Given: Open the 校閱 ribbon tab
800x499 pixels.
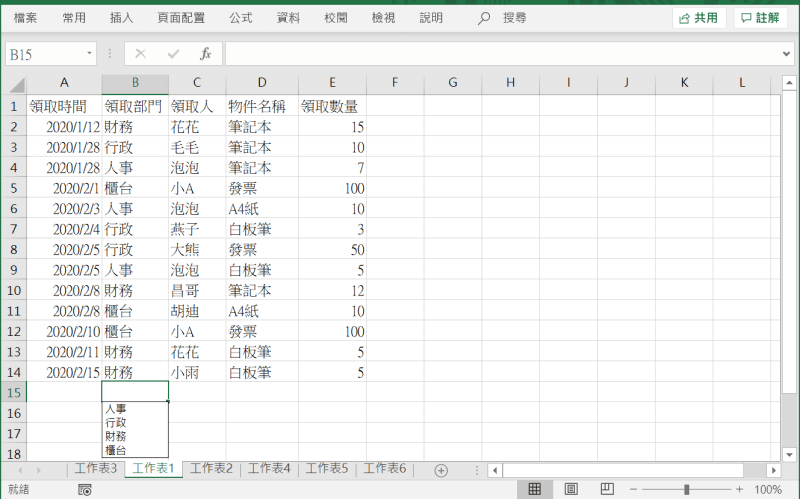Looking at the screenshot, I should [336, 18].
